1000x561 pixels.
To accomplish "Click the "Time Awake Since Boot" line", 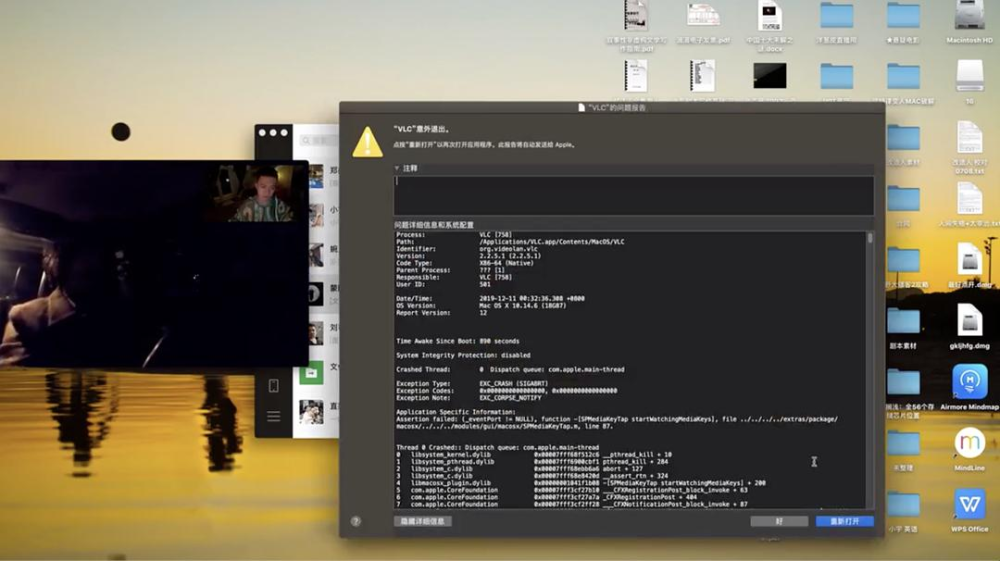I will pyautogui.click(x=458, y=341).
